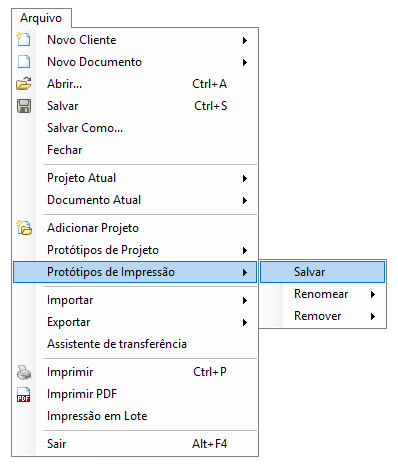This screenshot has width=398, height=468.
Task: Expand the Projeto Atual submenu arrow
Action: tap(245, 178)
